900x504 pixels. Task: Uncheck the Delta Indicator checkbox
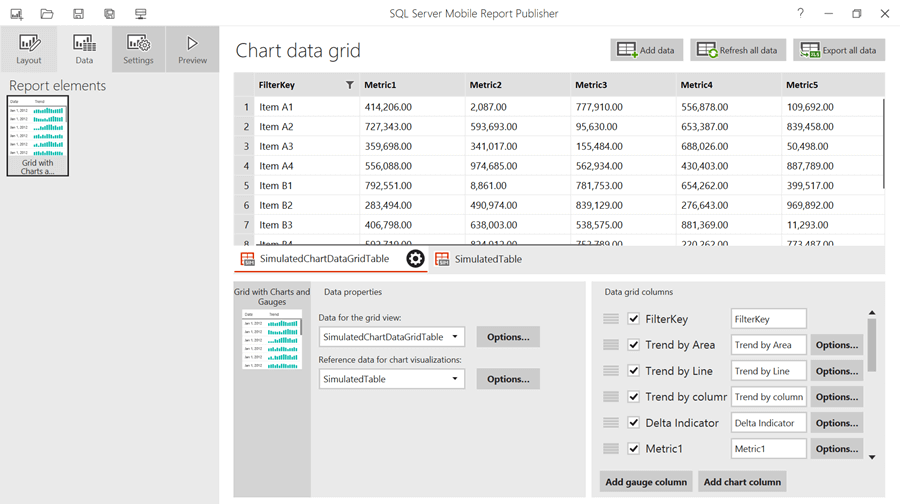pos(634,423)
